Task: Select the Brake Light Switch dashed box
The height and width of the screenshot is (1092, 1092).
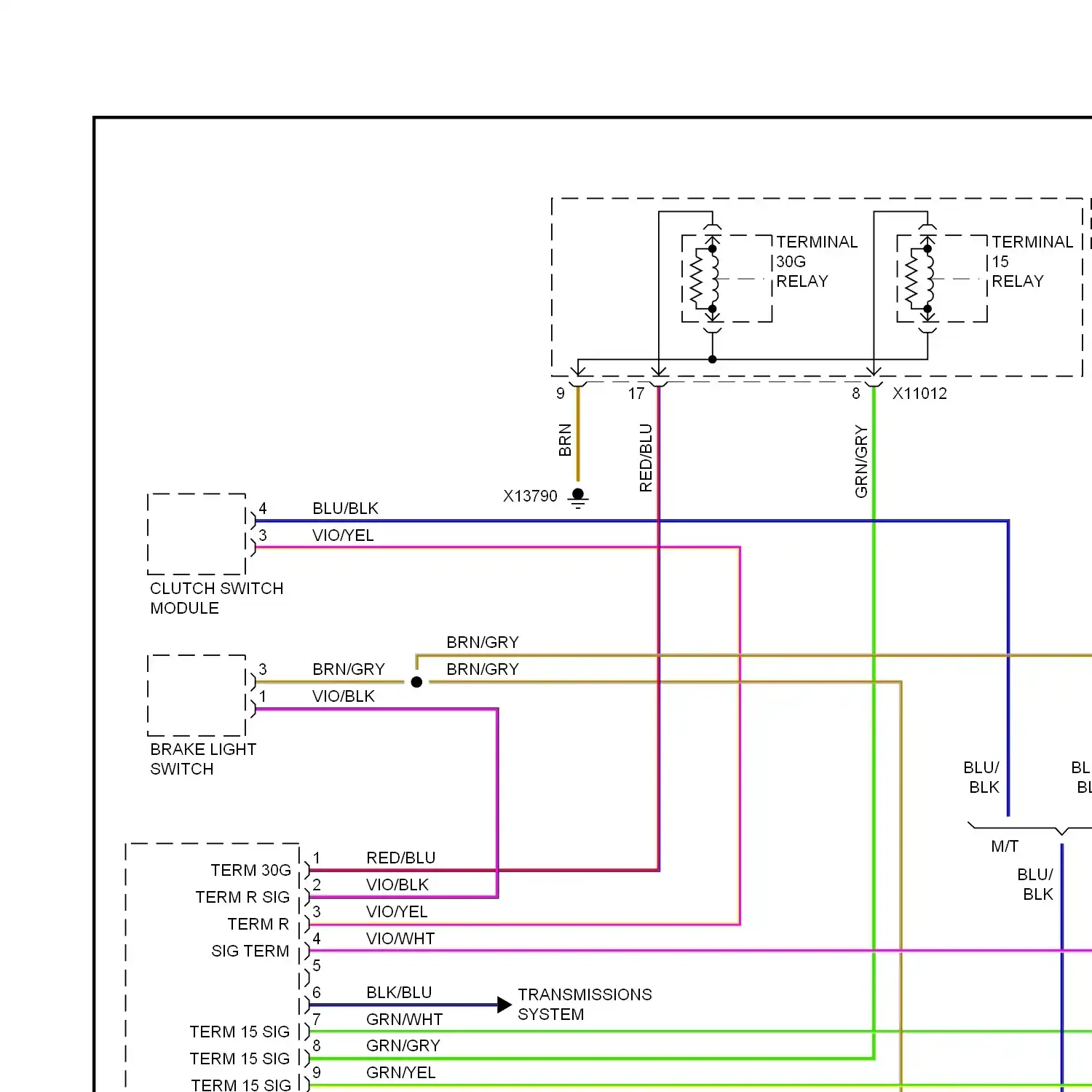Action: [197, 695]
